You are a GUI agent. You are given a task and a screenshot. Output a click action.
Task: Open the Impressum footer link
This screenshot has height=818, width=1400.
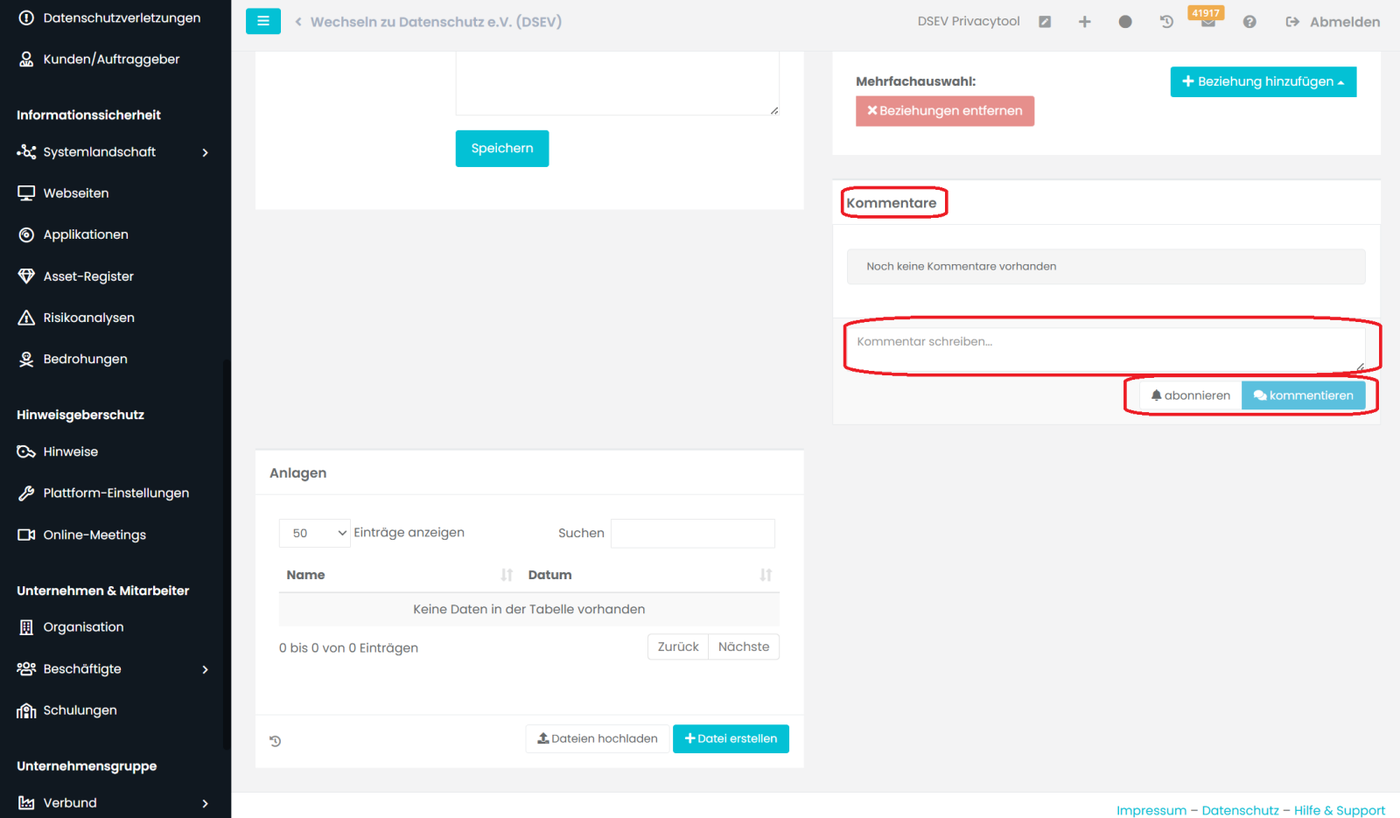click(x=1151, y=811)
